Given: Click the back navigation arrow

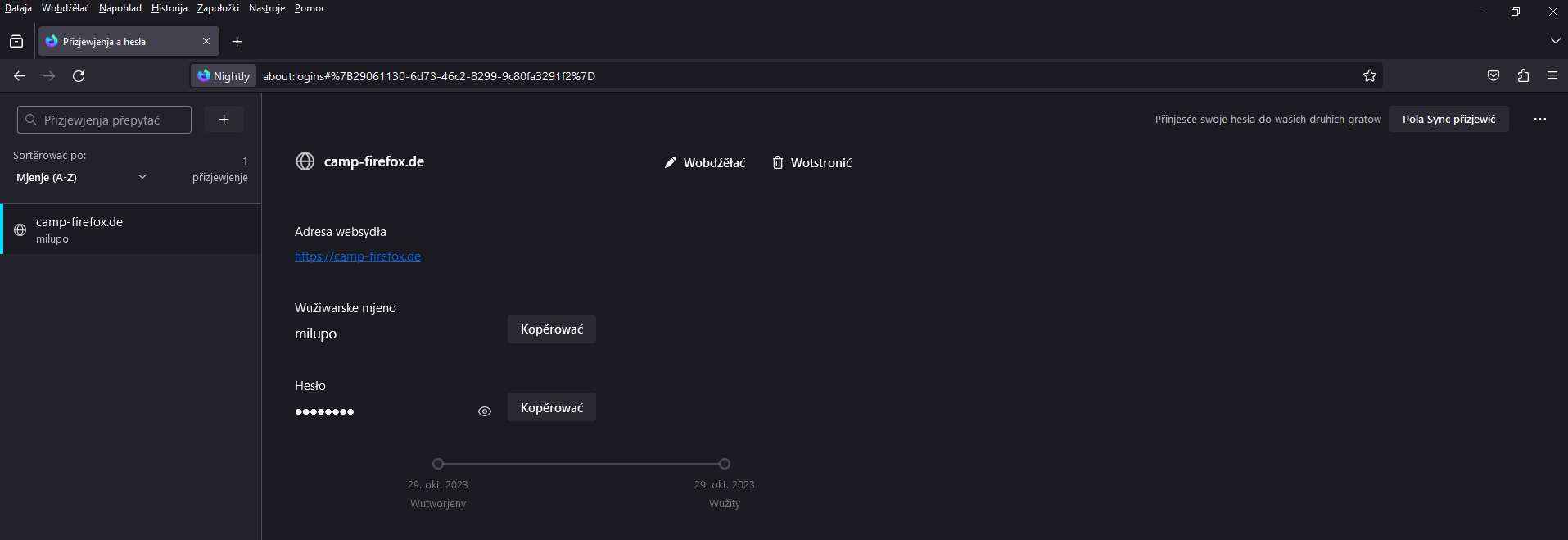Looking at the screenshot, I should [20, 76].
